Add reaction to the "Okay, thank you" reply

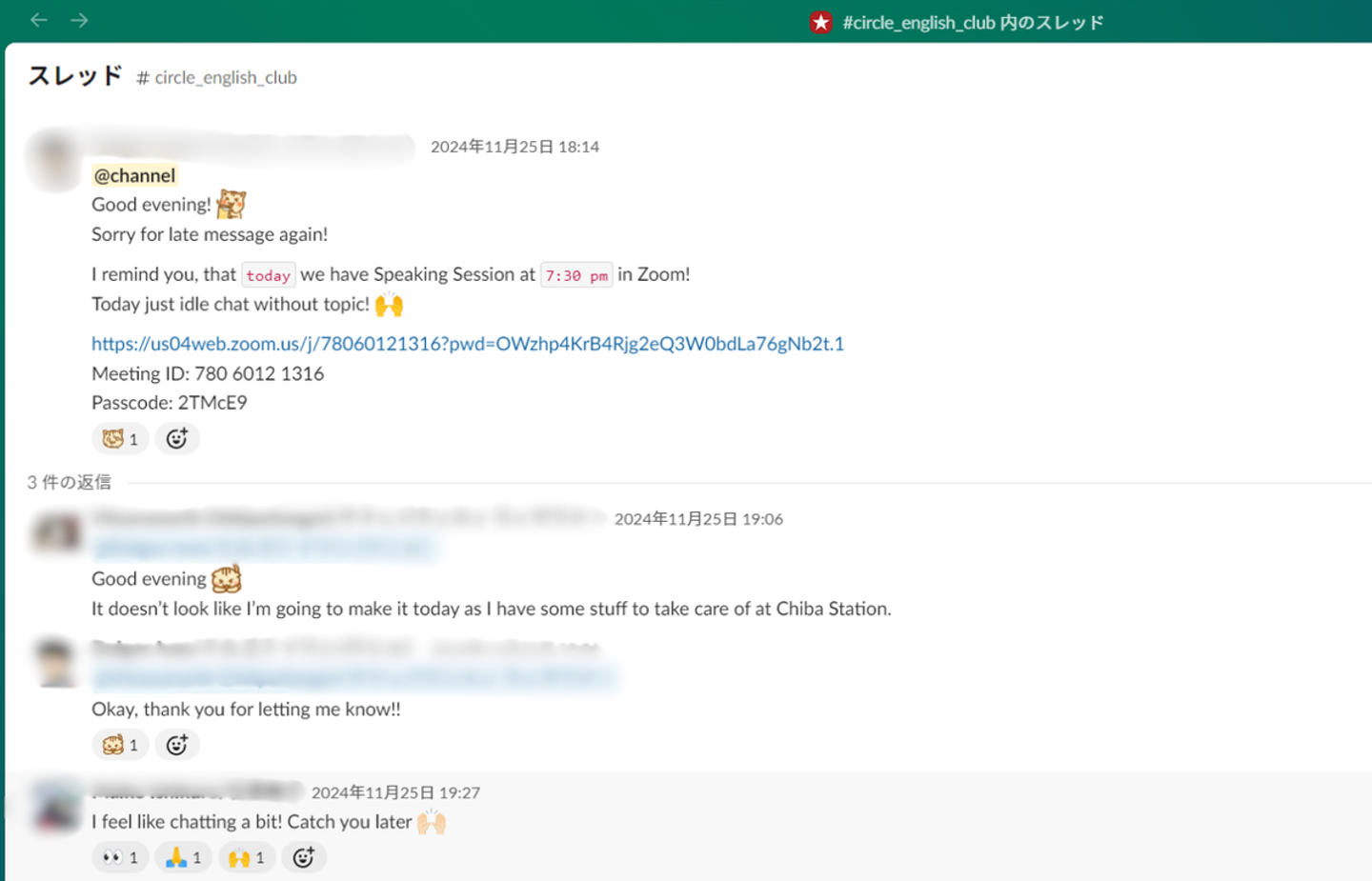point(177,745)
